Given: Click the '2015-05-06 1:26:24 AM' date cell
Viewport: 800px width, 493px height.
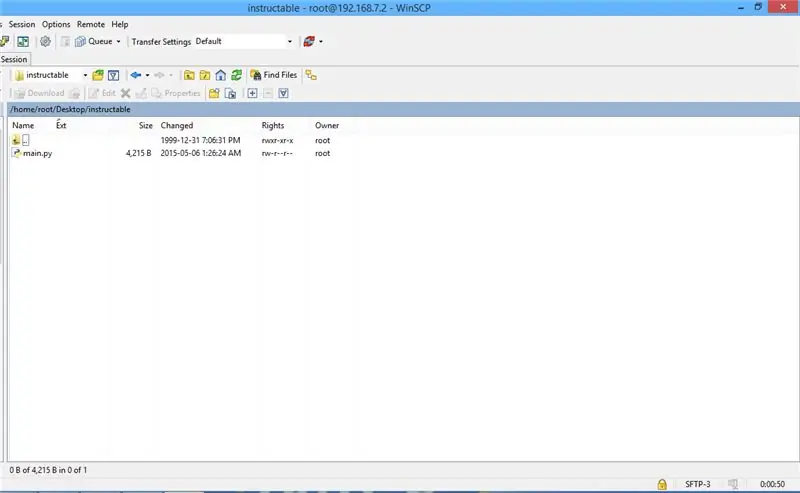Looking at the screenshot, I should [x=201, y=153].
